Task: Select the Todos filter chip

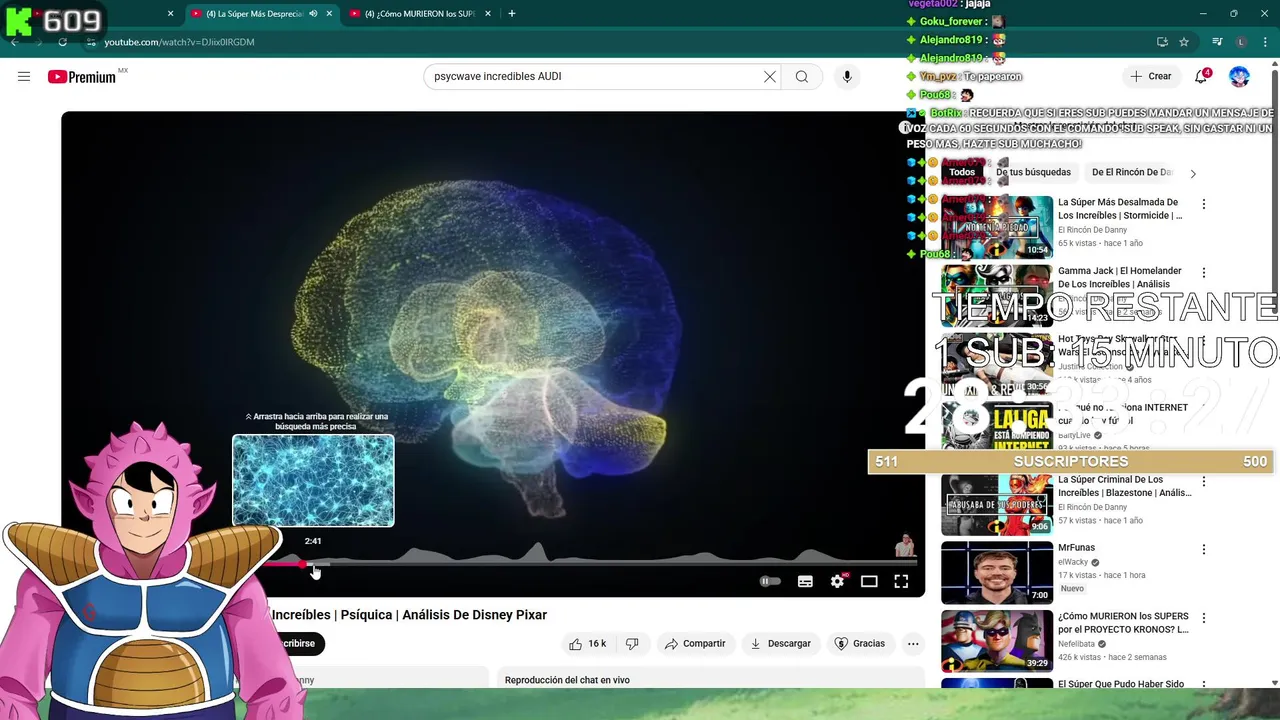Action: (x=962, y=172)
